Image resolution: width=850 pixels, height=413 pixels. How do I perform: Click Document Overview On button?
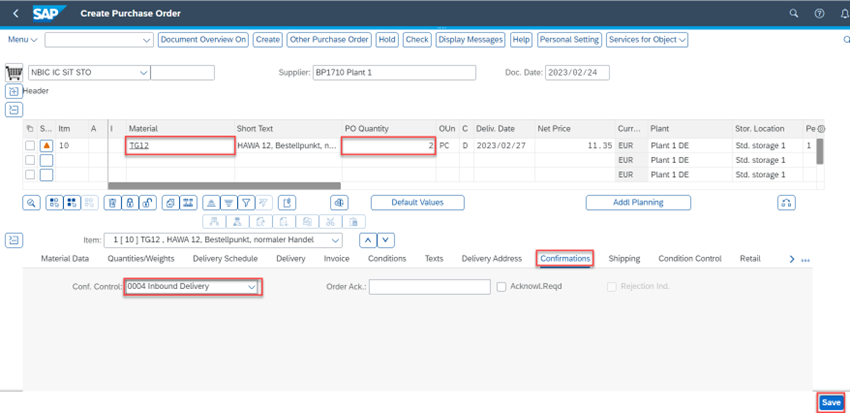pos(203,40)
